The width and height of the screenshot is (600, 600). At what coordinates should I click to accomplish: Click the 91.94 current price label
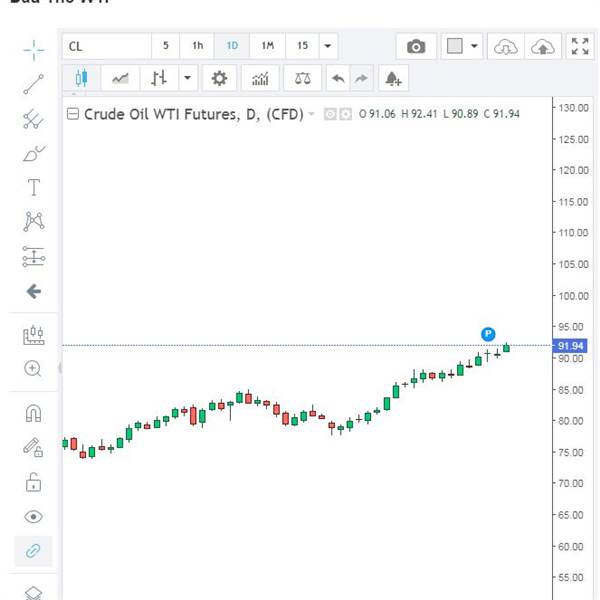[570, 346]
